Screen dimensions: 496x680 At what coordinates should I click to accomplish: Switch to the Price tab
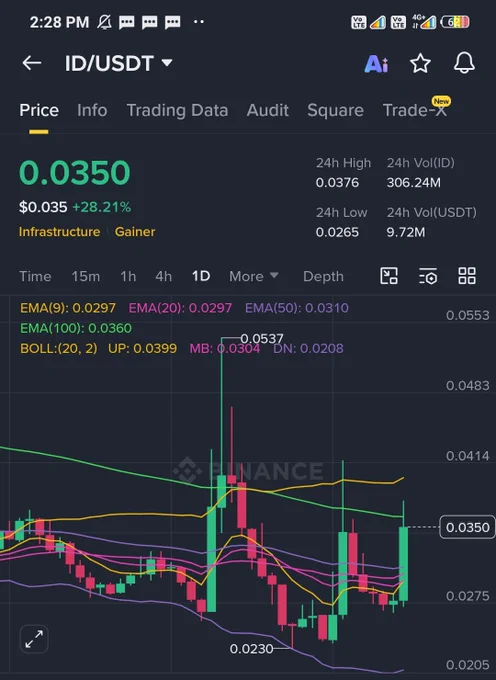39,110
